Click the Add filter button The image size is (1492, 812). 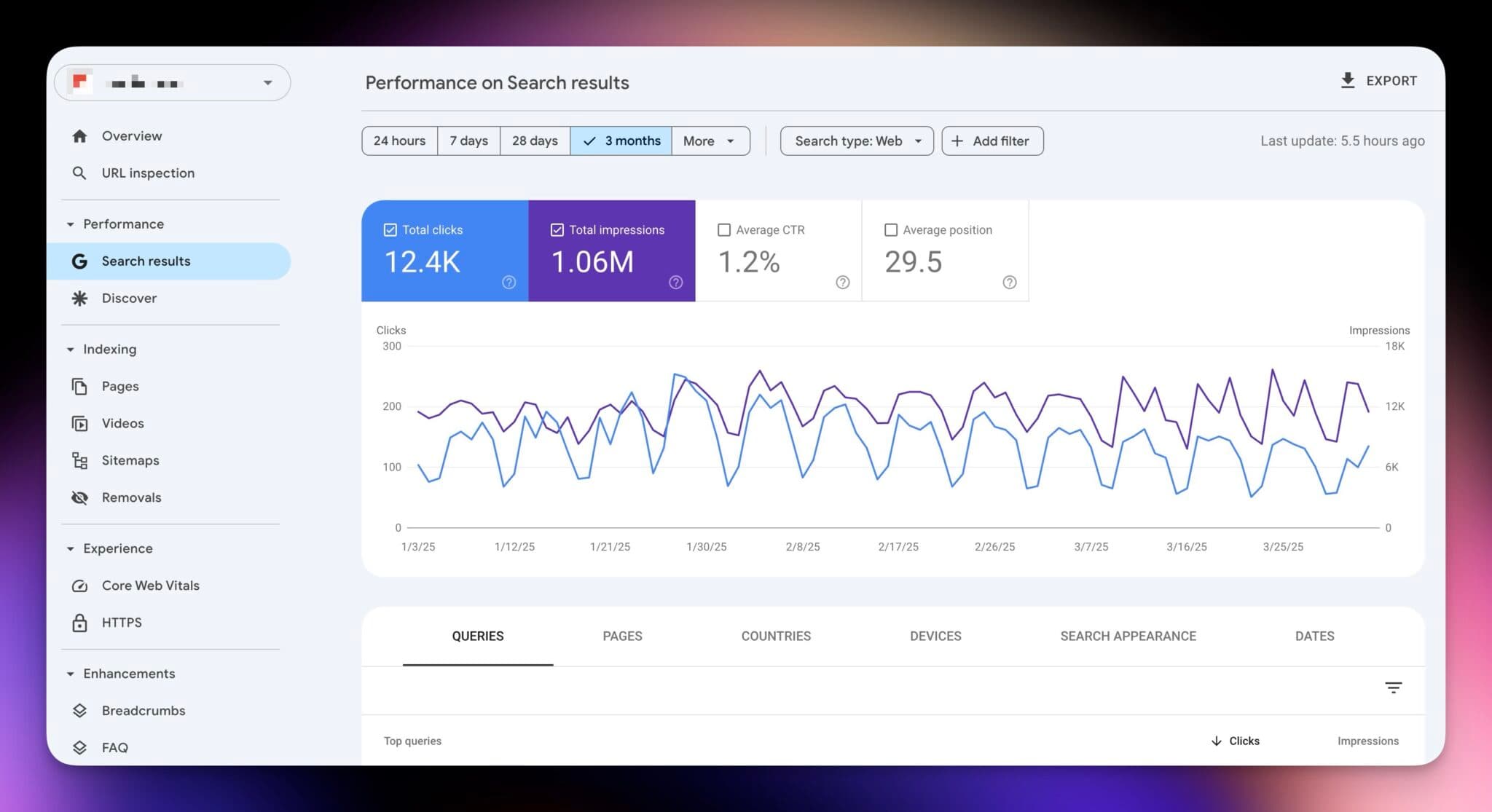[992, 141]
